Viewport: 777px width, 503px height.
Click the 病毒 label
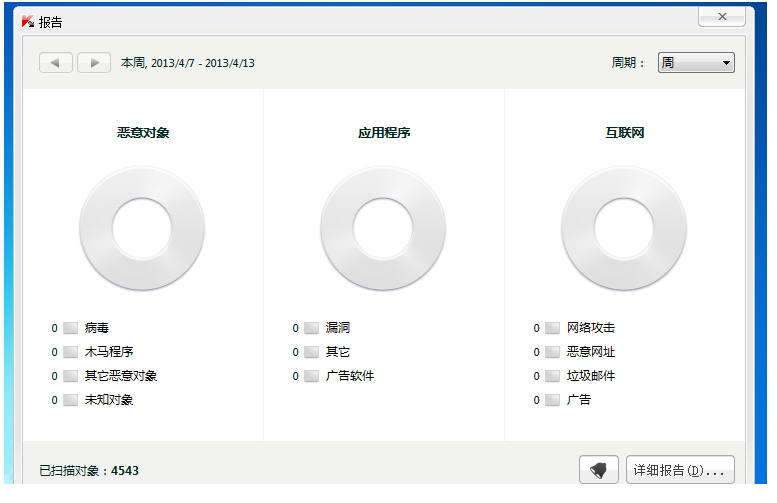click(97, 328)
